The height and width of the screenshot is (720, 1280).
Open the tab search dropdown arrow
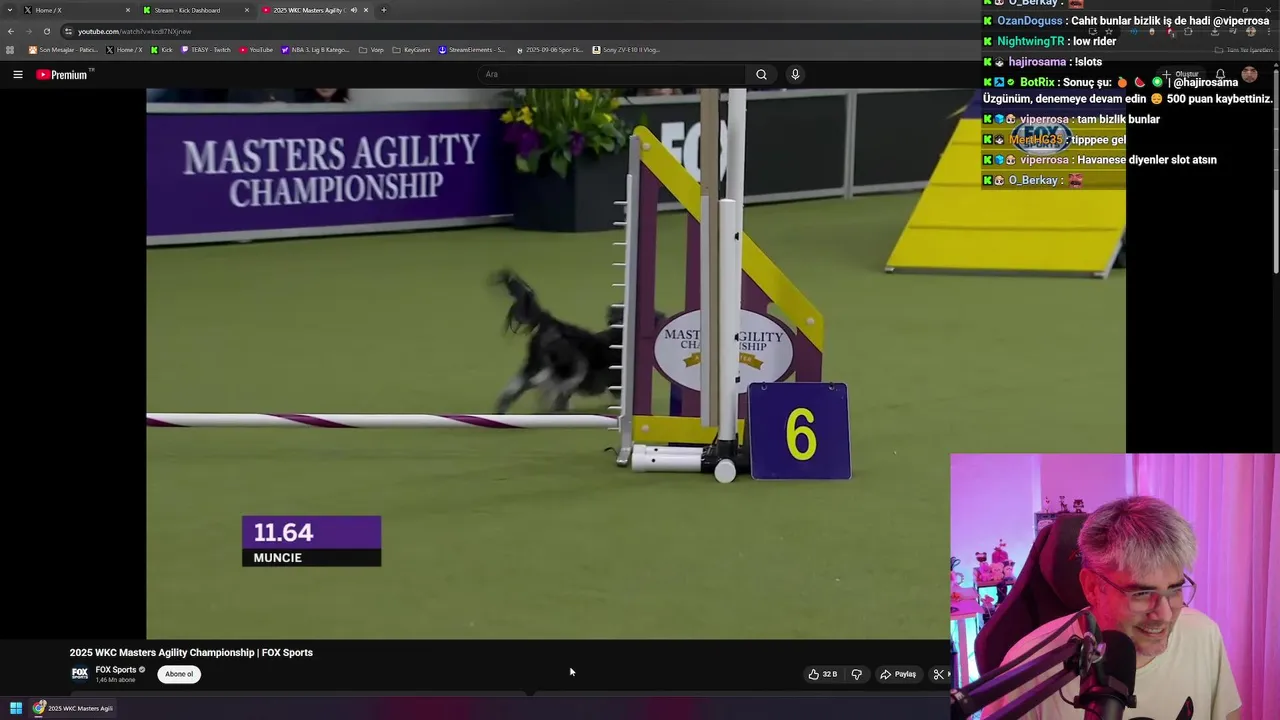click(x=10, y=10)
